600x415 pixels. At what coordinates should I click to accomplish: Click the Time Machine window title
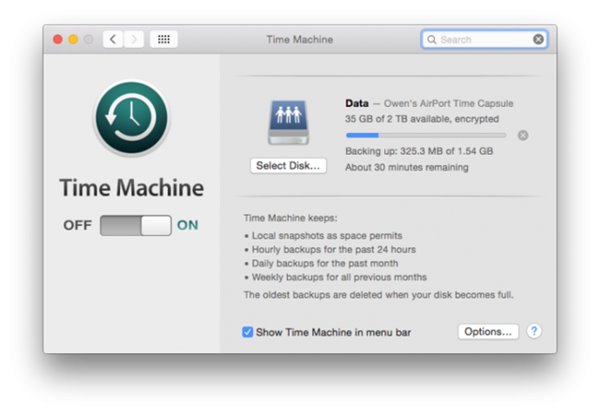(x=300, y=39)
